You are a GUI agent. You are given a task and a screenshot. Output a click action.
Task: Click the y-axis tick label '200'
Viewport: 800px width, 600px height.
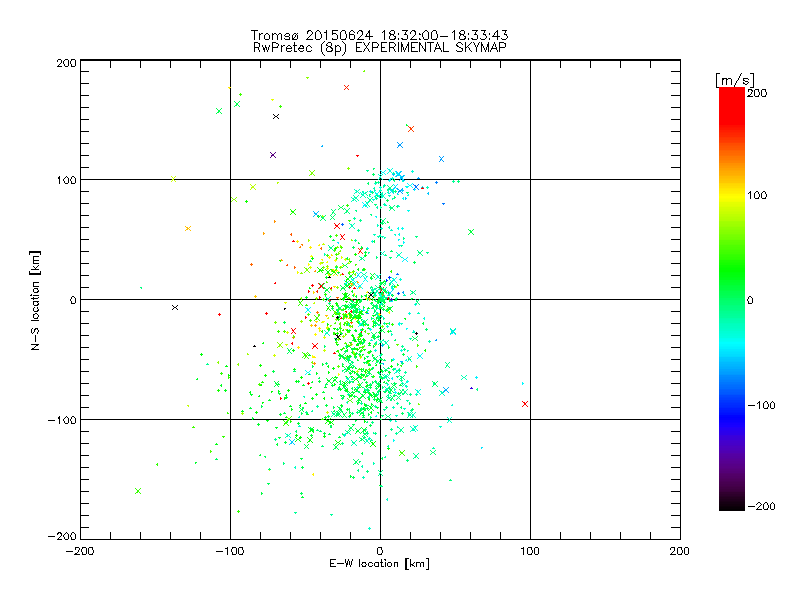66,63
